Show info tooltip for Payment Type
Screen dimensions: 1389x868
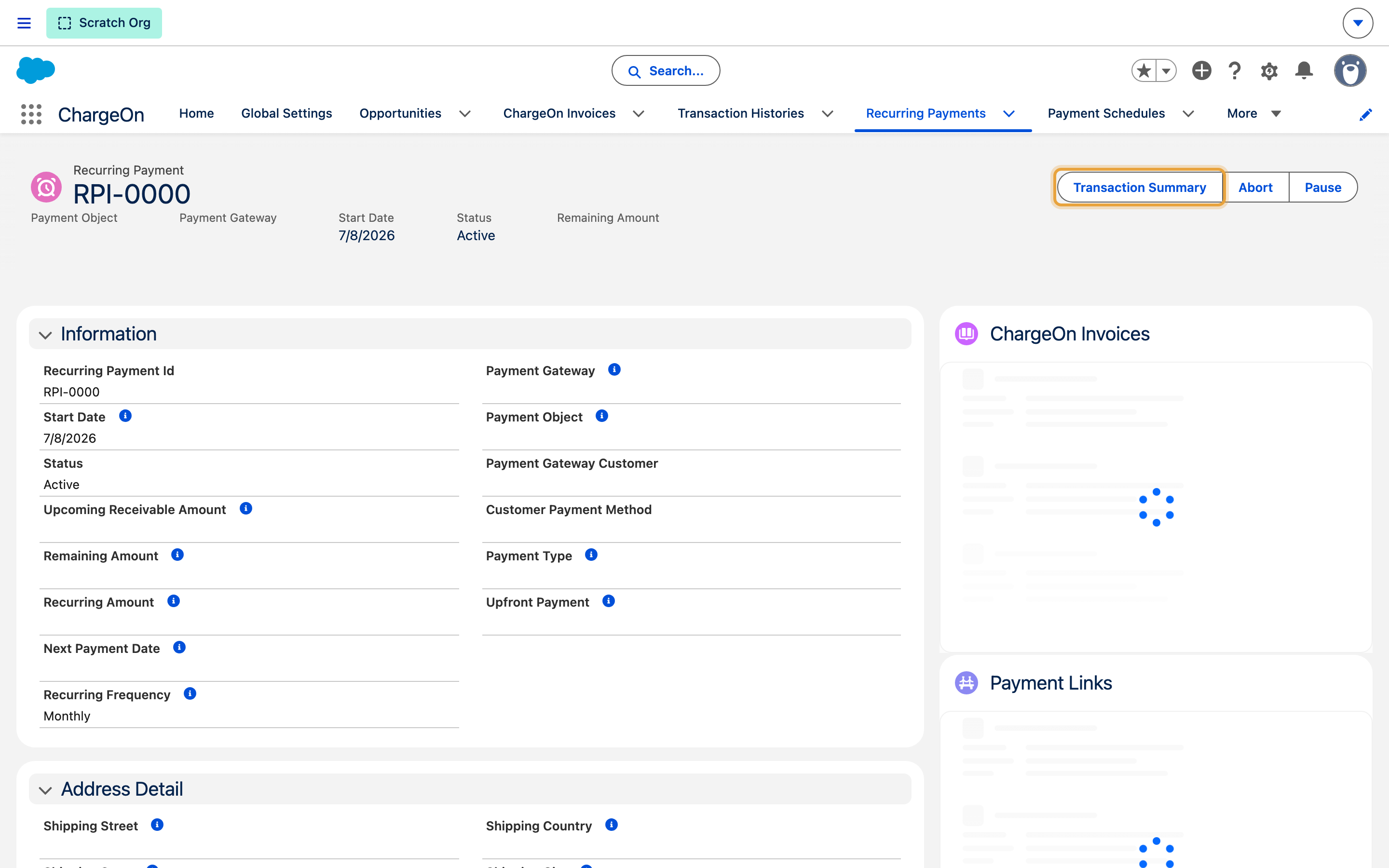(591, 555)
